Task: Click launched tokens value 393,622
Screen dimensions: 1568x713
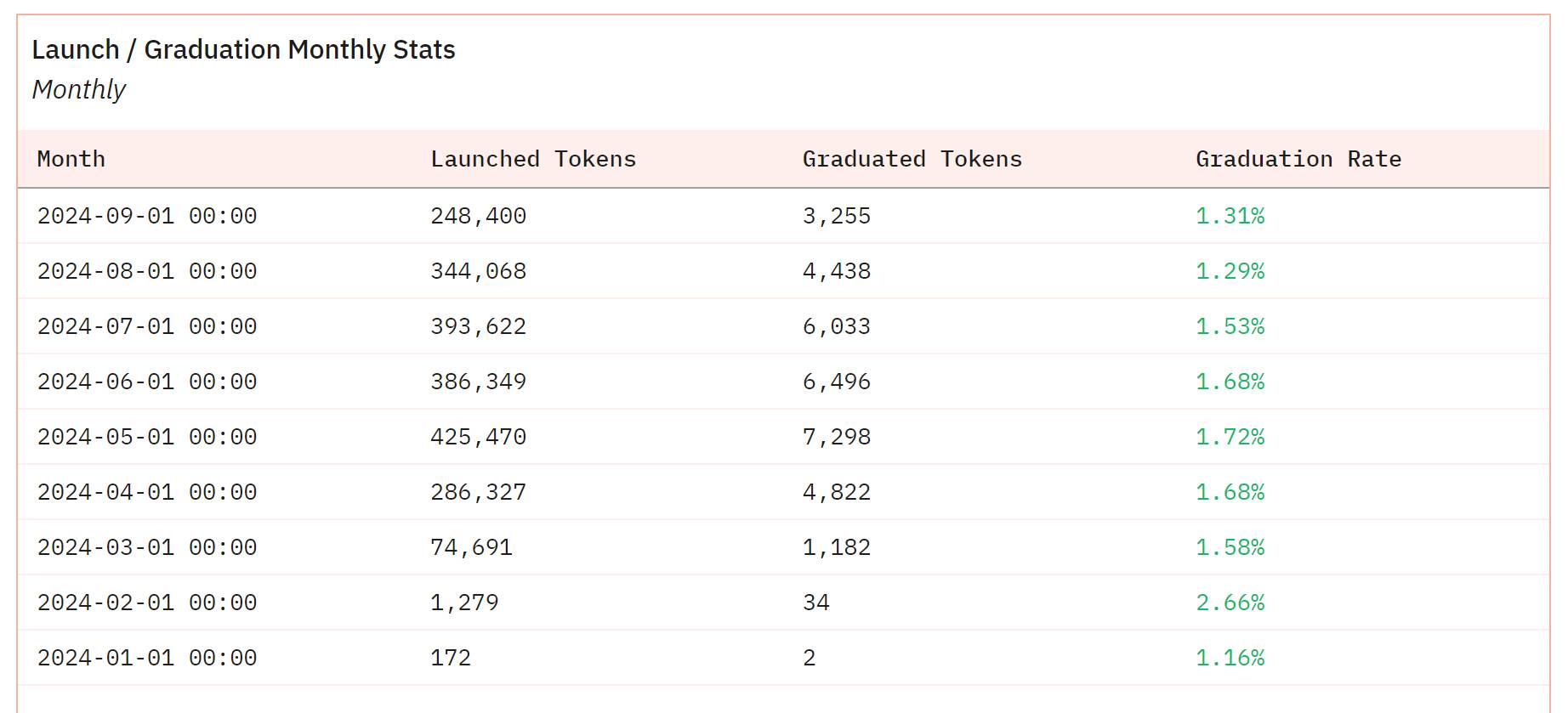Action: 479,326
